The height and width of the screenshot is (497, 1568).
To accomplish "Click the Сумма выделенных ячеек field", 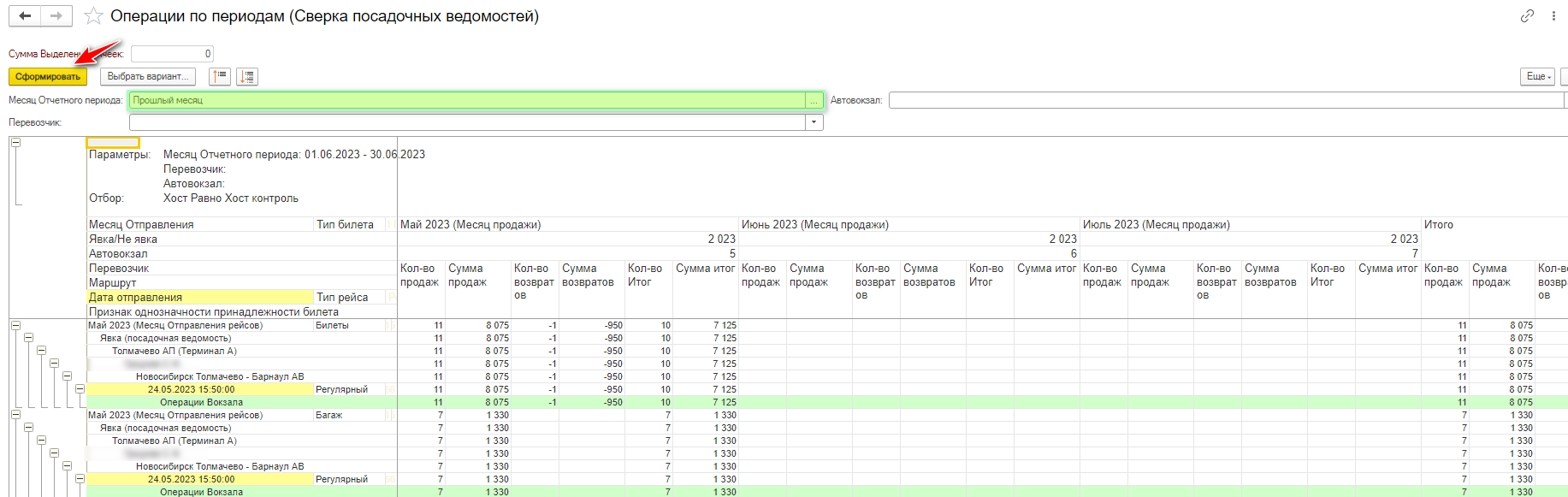I will 171,54.
